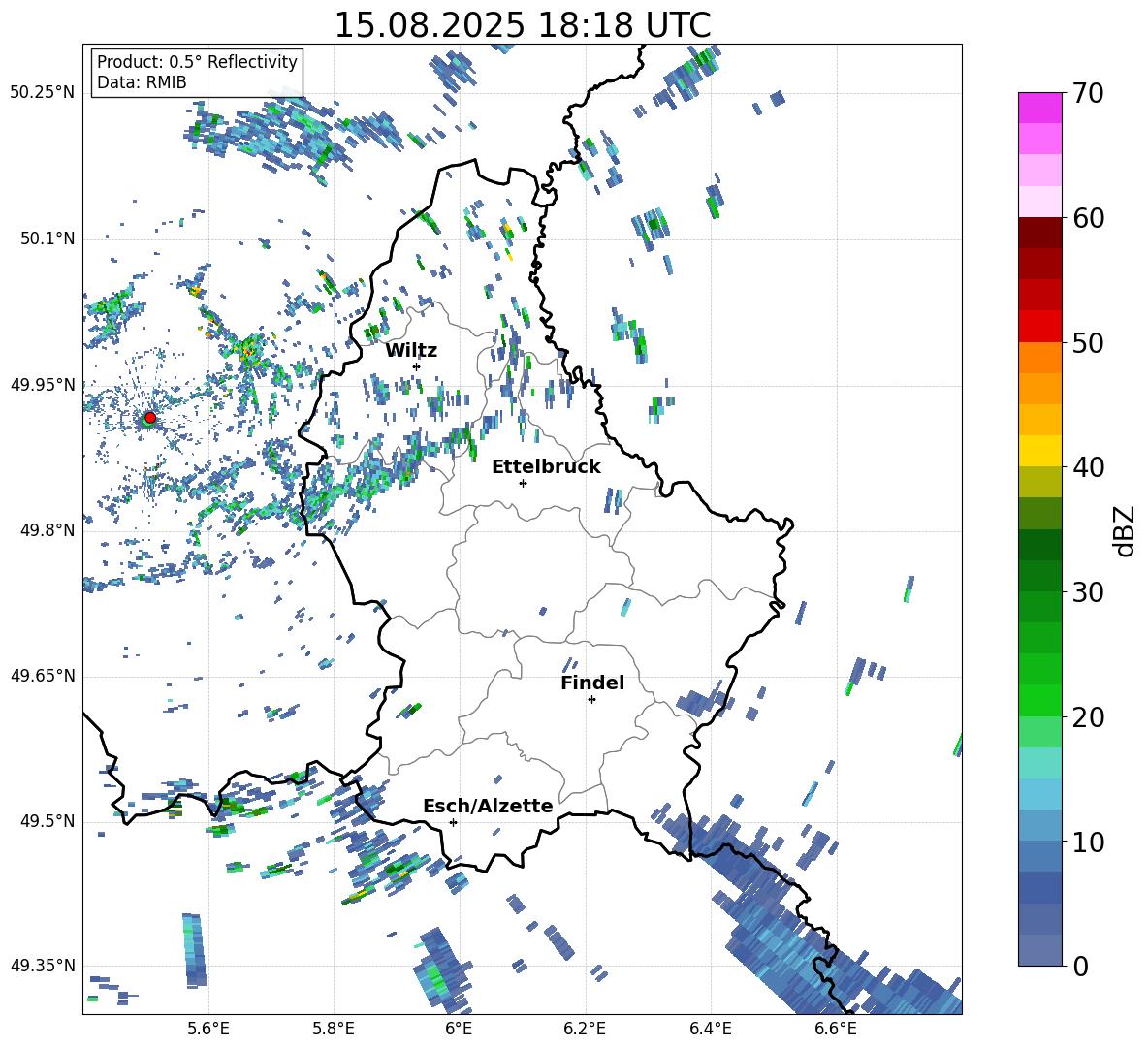Click the 60 colorbar tick label
This screenshot has width=1148, height=1048.
coord(1088,218)
